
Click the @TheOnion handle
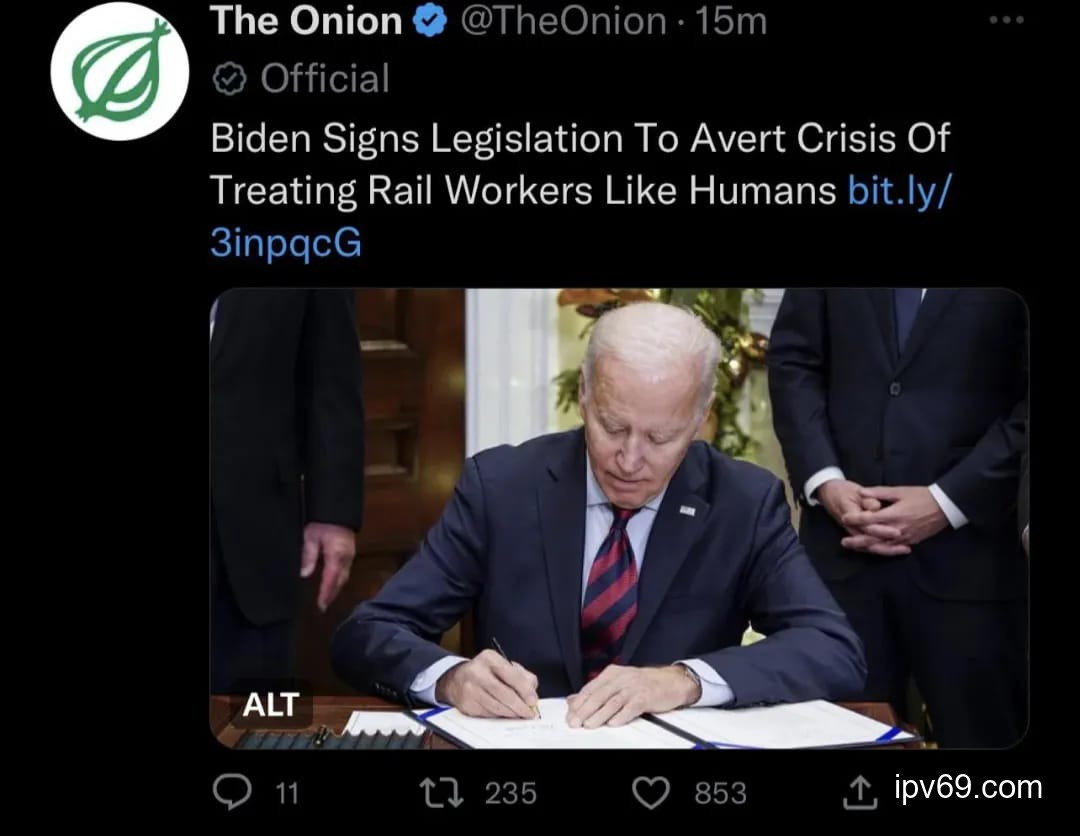pos(563,21)
